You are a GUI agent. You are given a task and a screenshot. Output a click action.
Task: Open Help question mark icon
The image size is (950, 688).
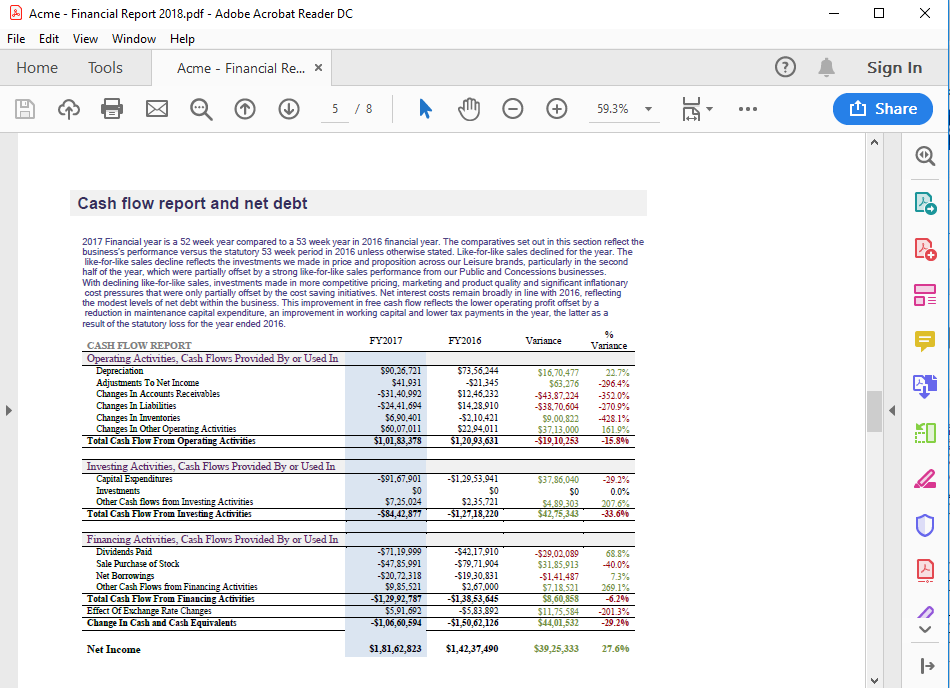[x=785, y=67]
